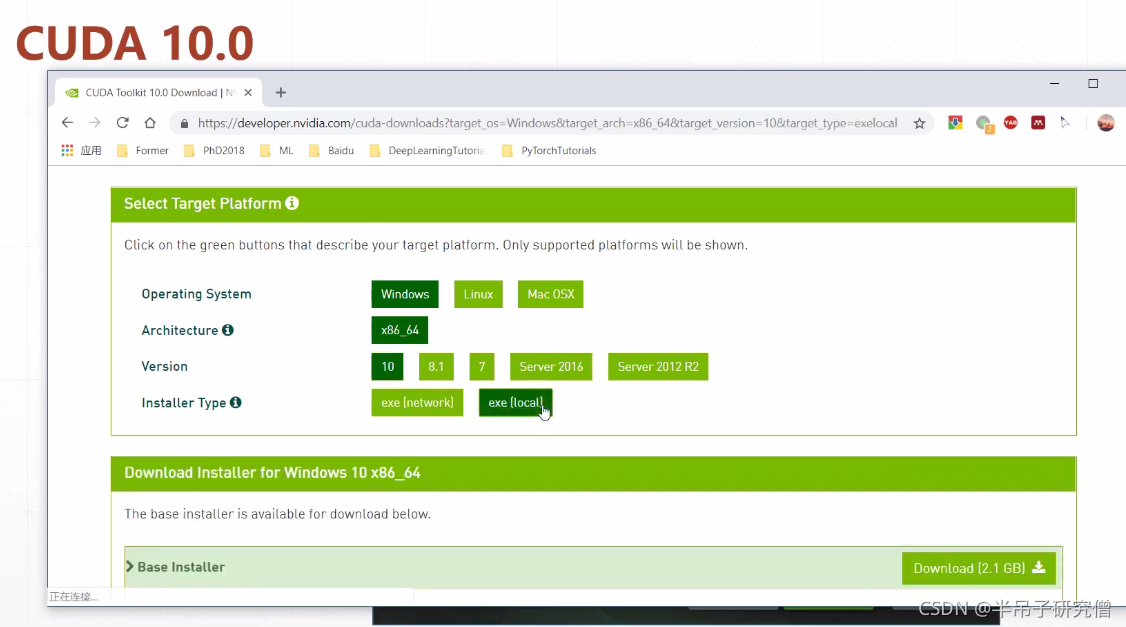Open the DeepLearningTutorial bookmarks folder
This screenshot has height=627, width=1126.
427,150
